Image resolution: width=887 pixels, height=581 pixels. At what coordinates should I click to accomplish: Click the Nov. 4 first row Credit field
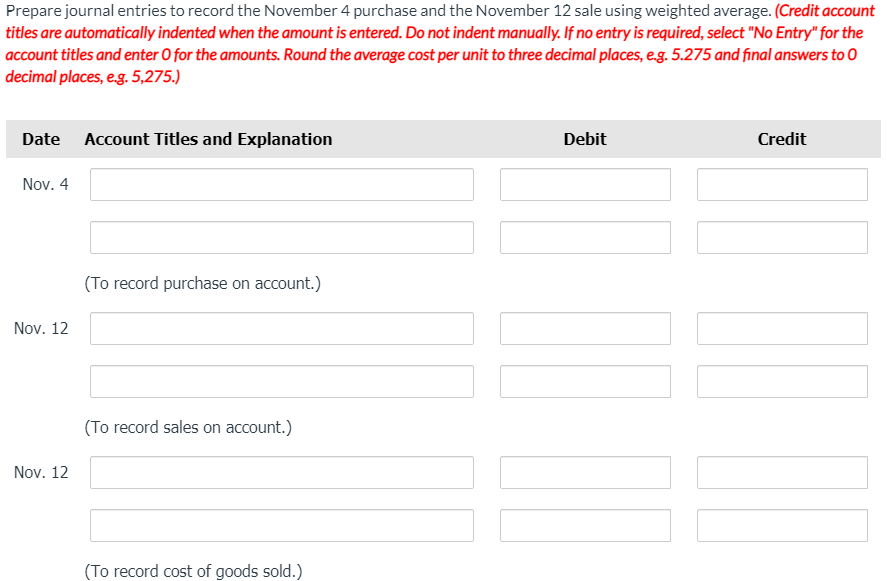pyautogui.click(x=782, y=184)
